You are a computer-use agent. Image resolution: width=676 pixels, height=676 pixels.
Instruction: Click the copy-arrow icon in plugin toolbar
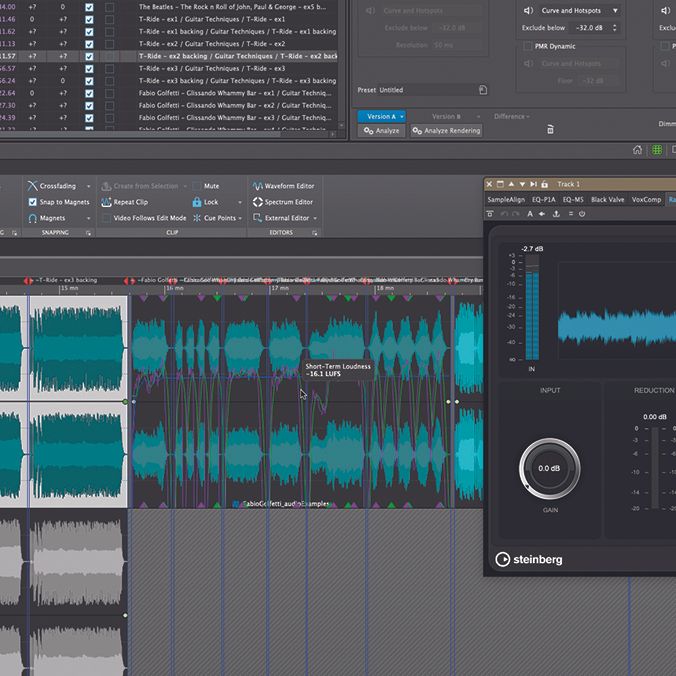point(542,214)
